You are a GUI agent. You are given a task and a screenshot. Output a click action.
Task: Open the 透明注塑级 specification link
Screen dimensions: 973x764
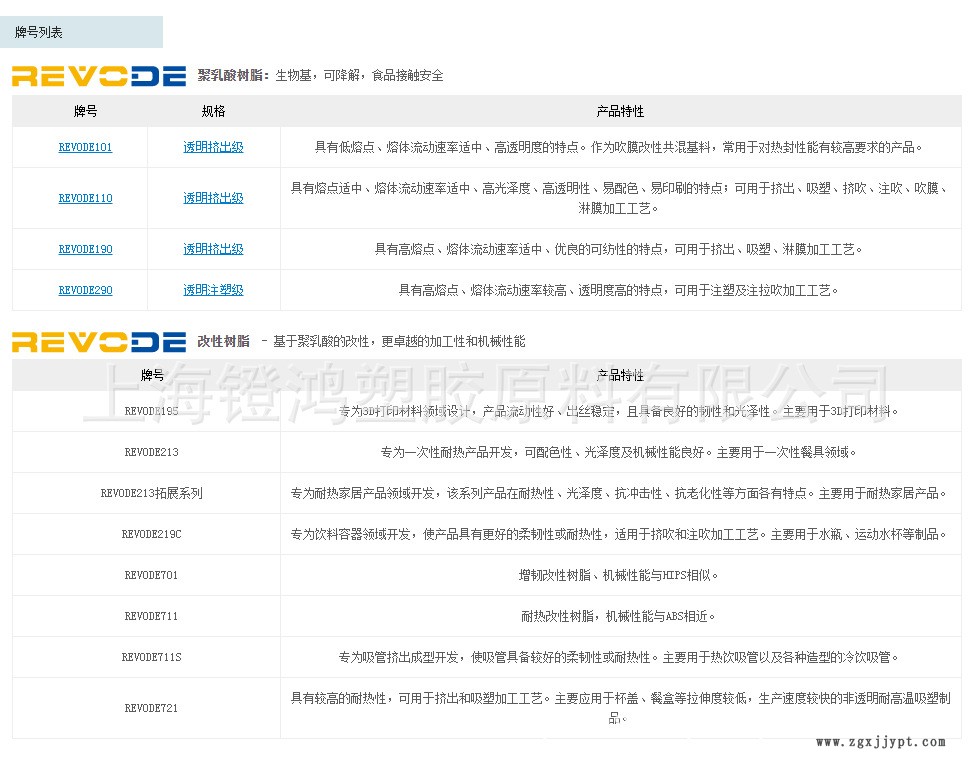click(x=213, y=290)
